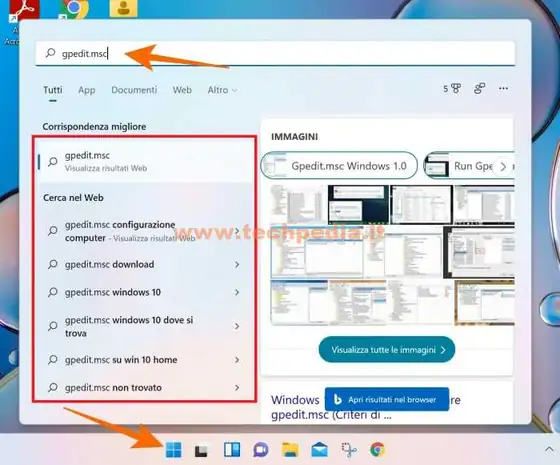Open the Widgets panel icon
The width and height of the screenshot is (560, 465).
click(232, 450)
